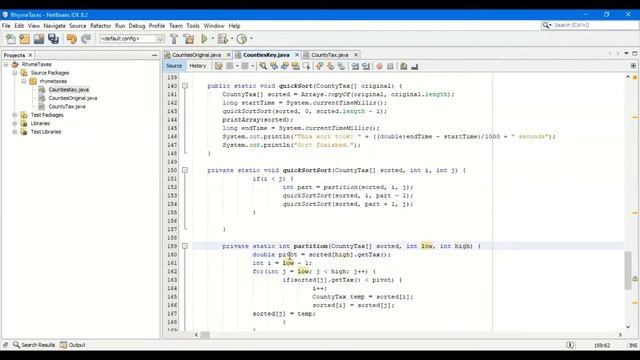
Task: Click the New File toolbar icon
Action: 11,39
